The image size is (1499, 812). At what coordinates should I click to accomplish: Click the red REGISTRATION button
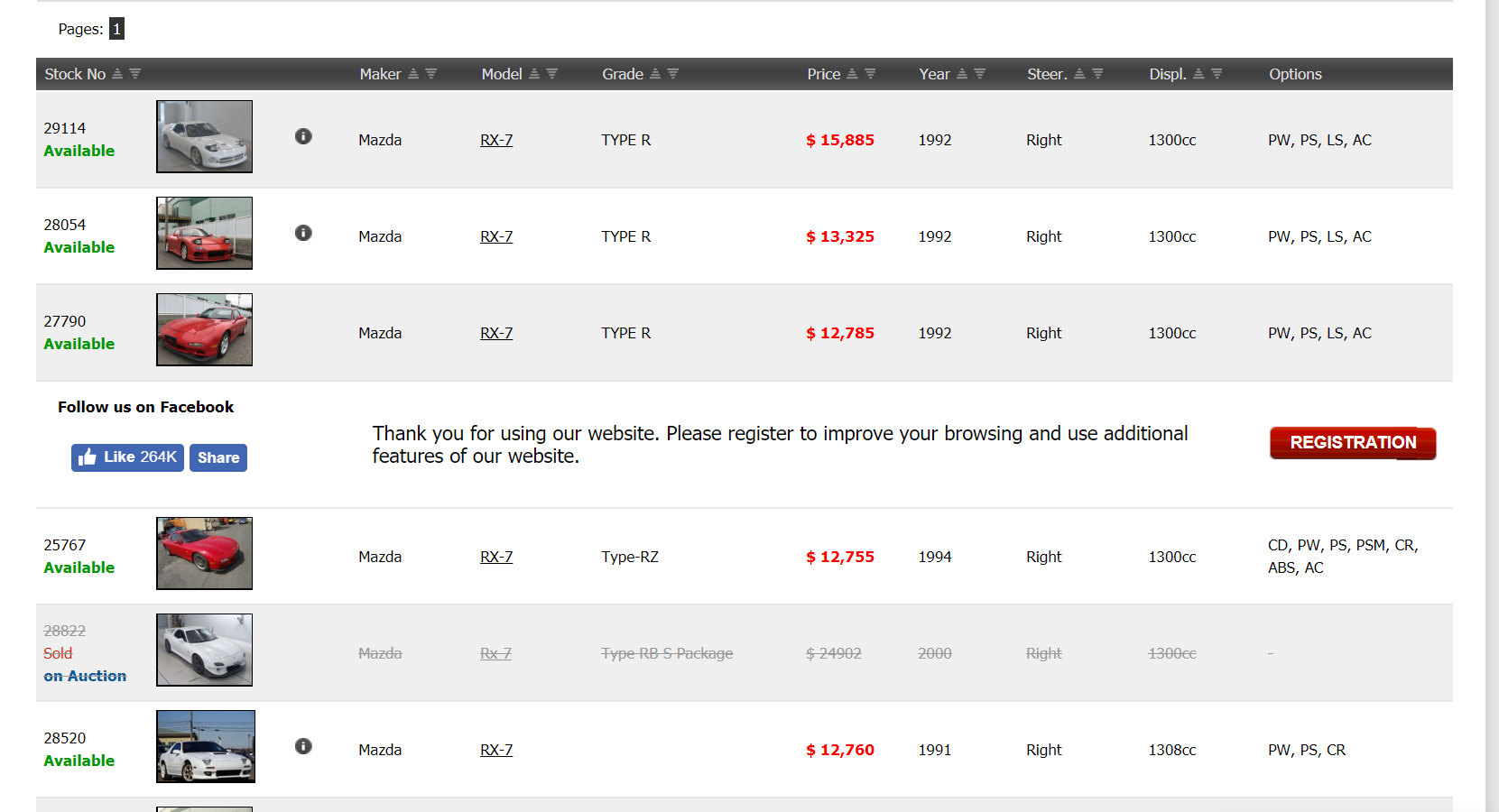[1353, 443]
